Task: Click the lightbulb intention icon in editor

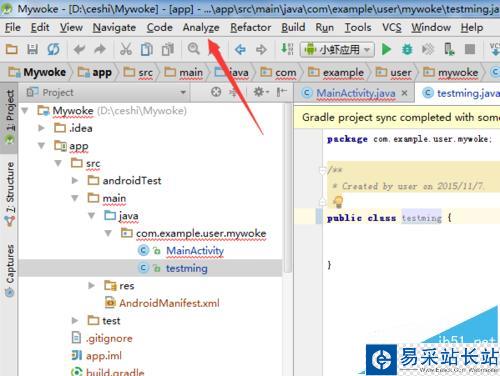Action: (337, 201)
